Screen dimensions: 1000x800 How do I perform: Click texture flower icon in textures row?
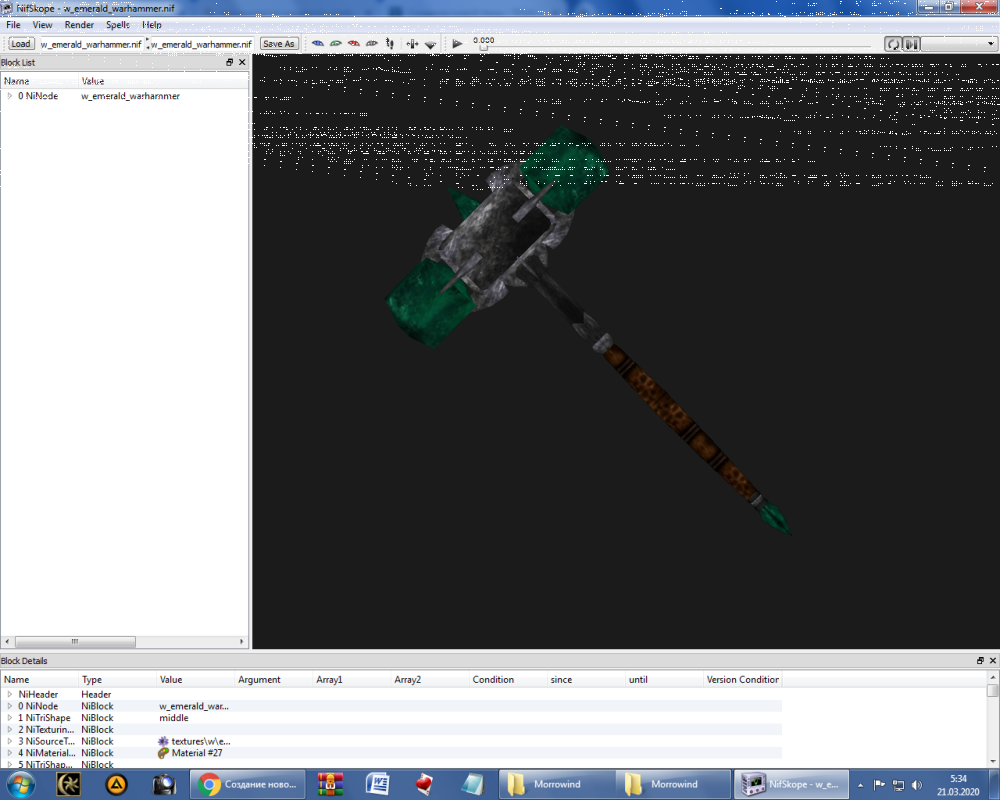pyautogui.click(x=163, y=741)
